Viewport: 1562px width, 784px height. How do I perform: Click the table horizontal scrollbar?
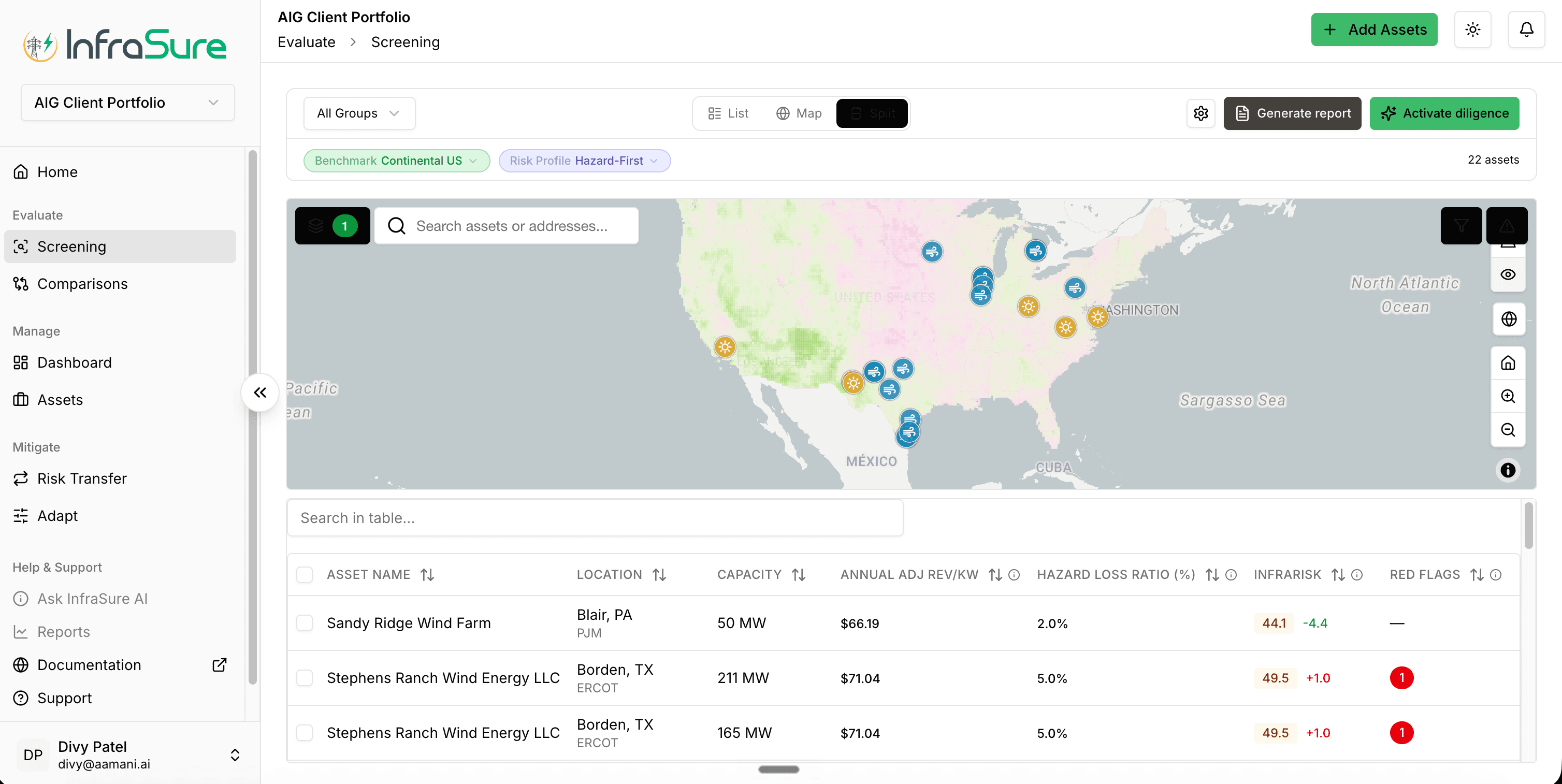(x=778, y=769)
